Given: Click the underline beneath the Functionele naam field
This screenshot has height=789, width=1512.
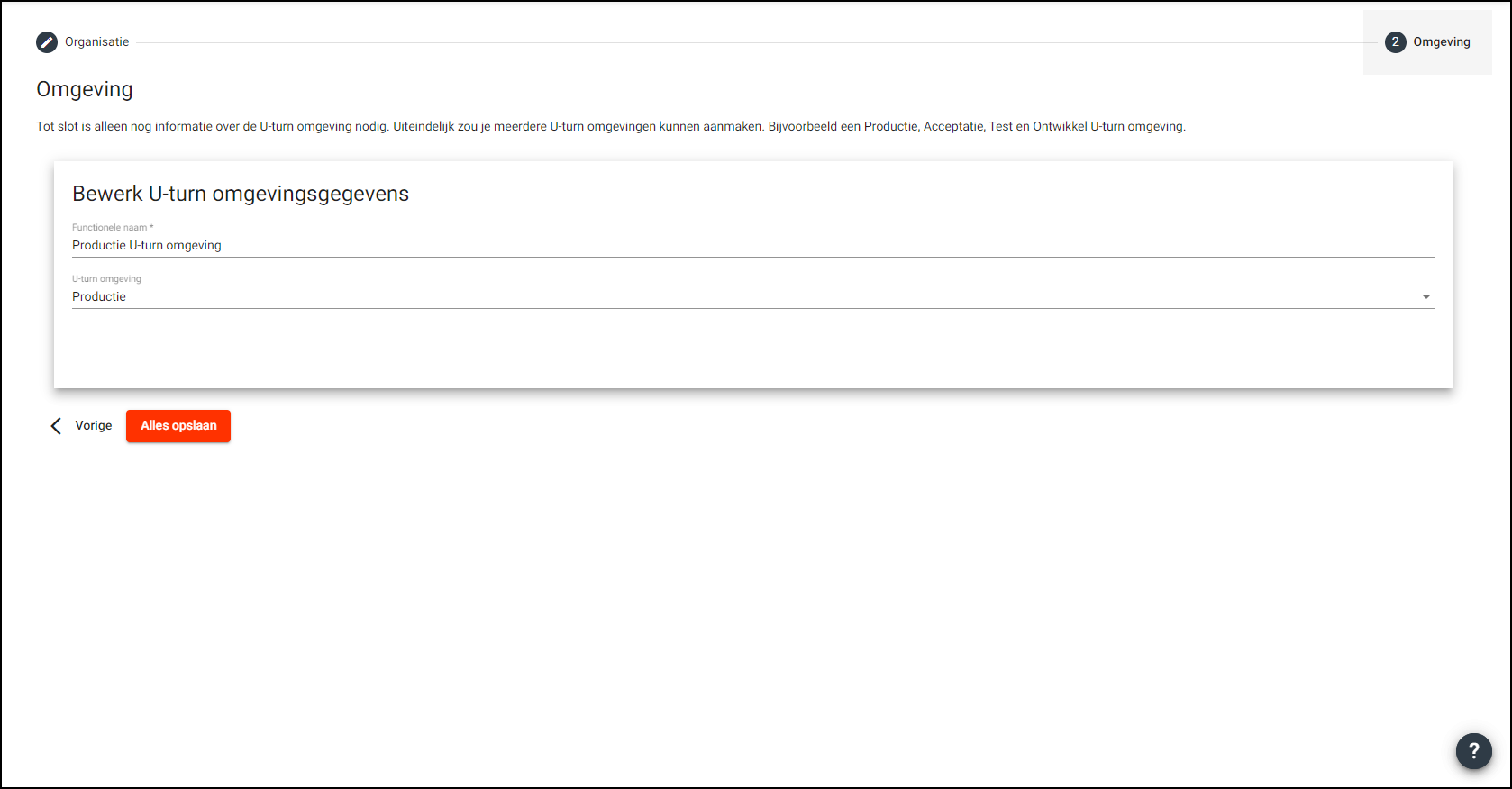Looking at the screenshot, I should (x=752, y=258).
